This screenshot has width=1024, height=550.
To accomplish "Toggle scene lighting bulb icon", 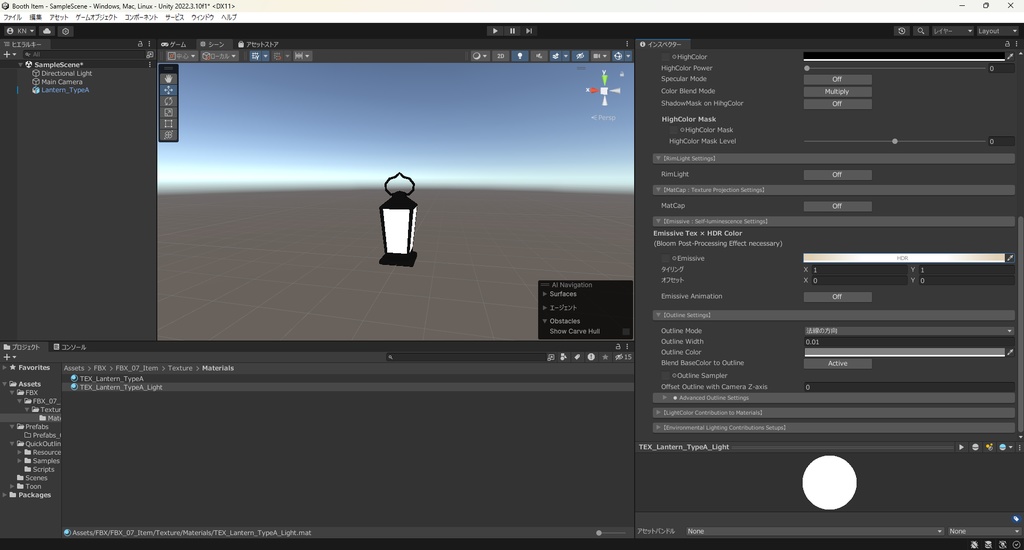I will (x=520, y=56).
